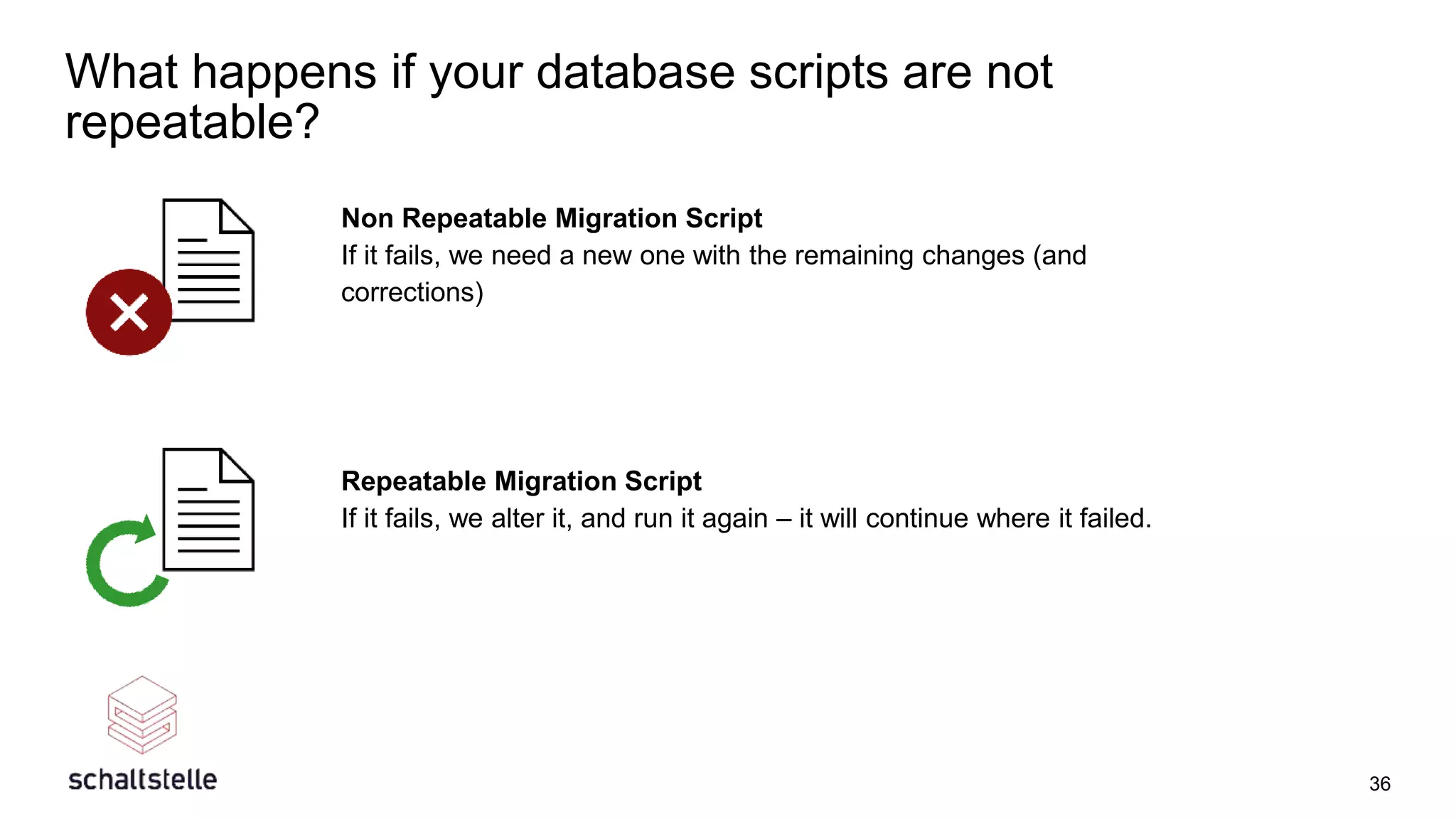Select the bold "Repeatable Migration Script" heading near green arrow
The image size is (1456, 819).
[521, 481]
